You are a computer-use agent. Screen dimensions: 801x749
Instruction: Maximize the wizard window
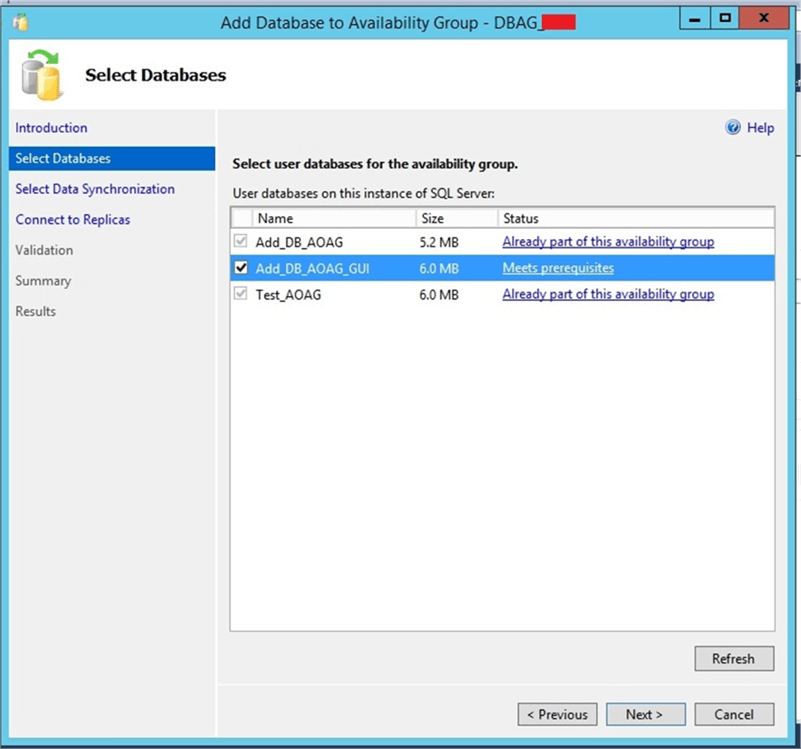725,18
